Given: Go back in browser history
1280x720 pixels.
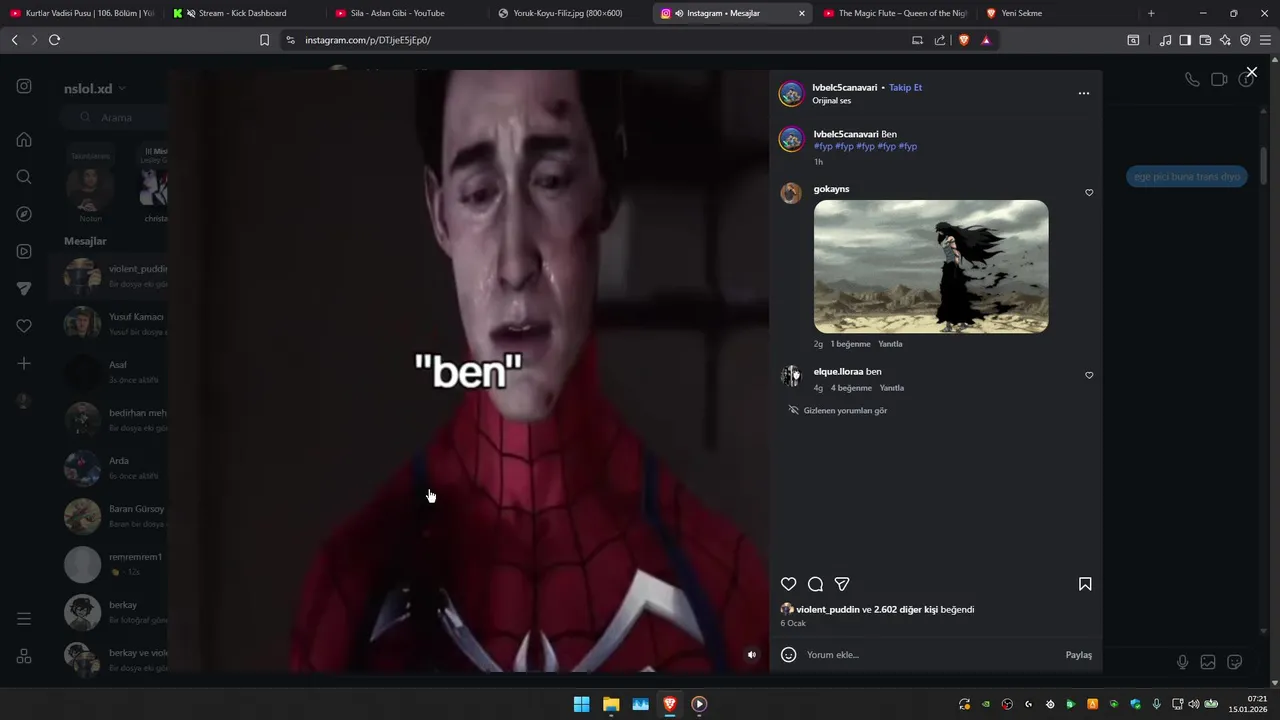Looking at the screenshot, I should click(14, 40).
